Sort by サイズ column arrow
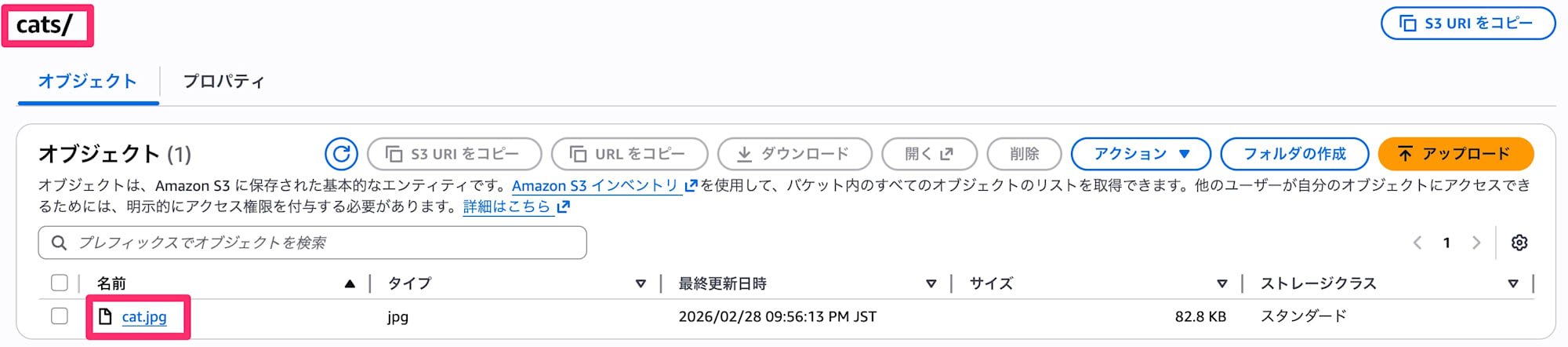The image size is (1568, 347). click(x=1221, y=283)
